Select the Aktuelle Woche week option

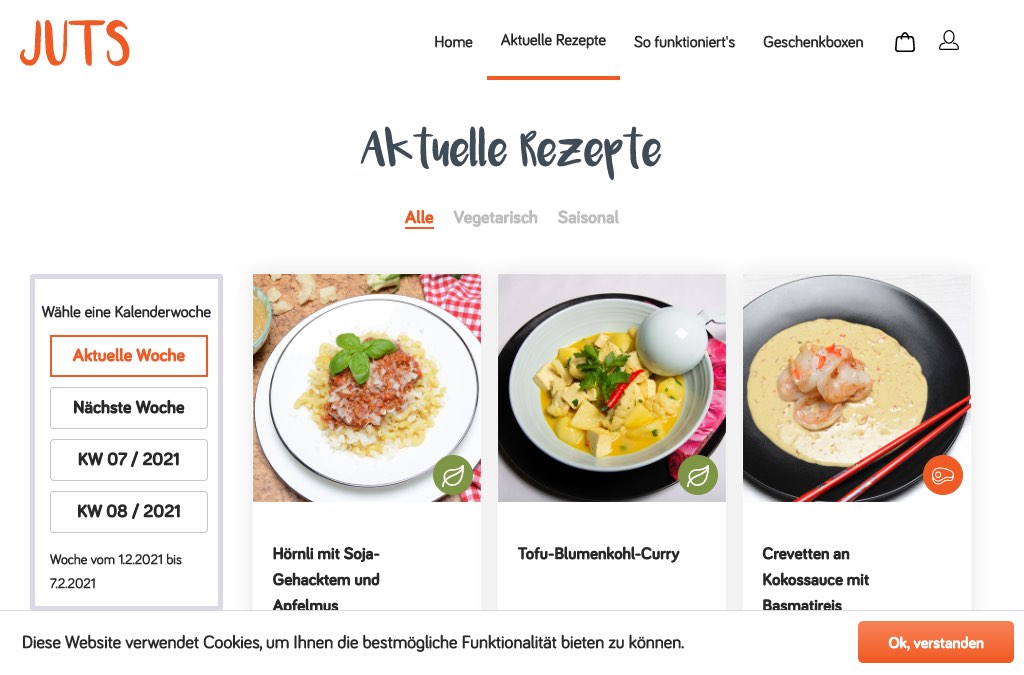(x=129, y=356)
